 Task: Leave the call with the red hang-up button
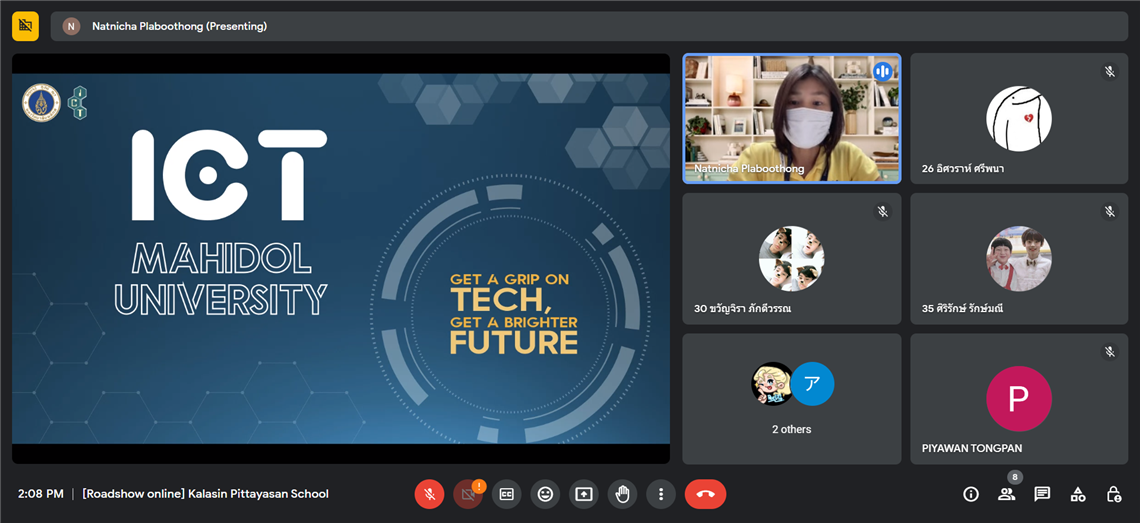(x=705, y=494)
